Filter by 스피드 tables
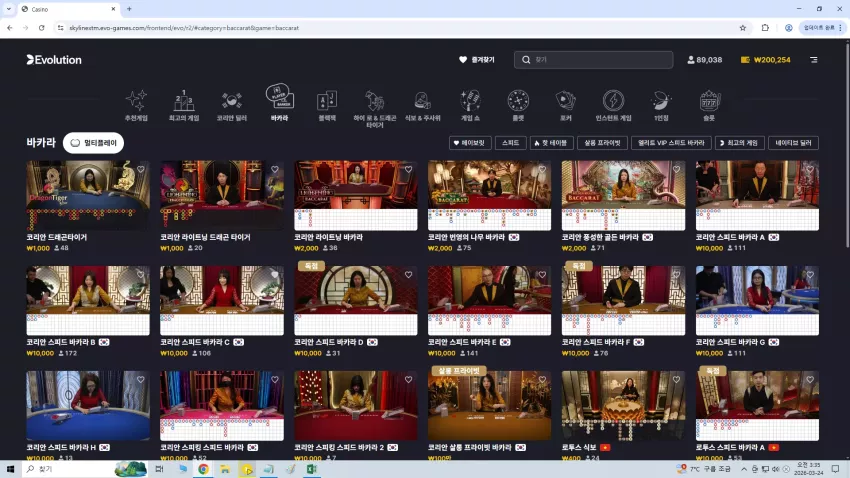 click(511, 143)
